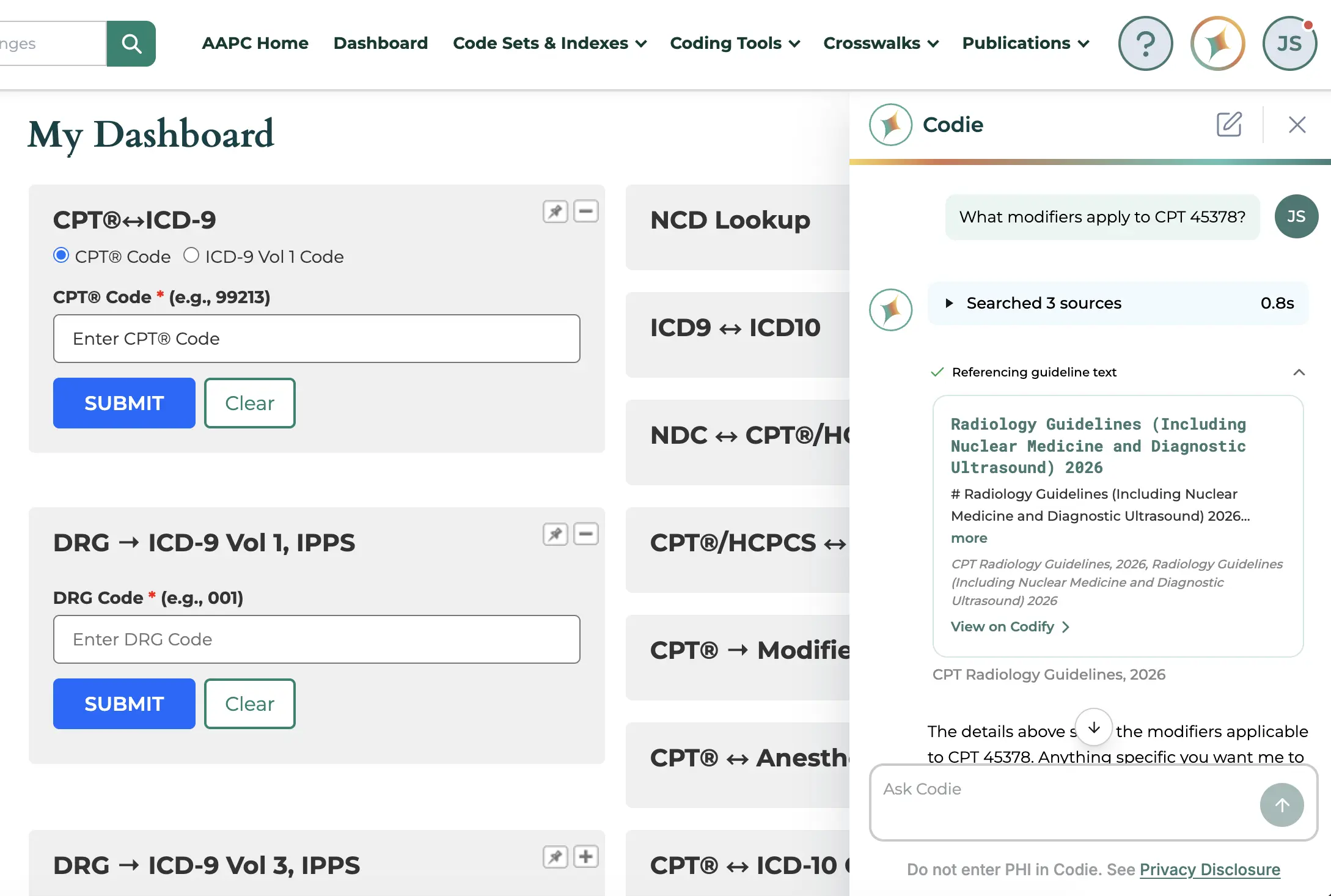Open the CPT® ↔ ICD-10 widget

coord(738,863)
